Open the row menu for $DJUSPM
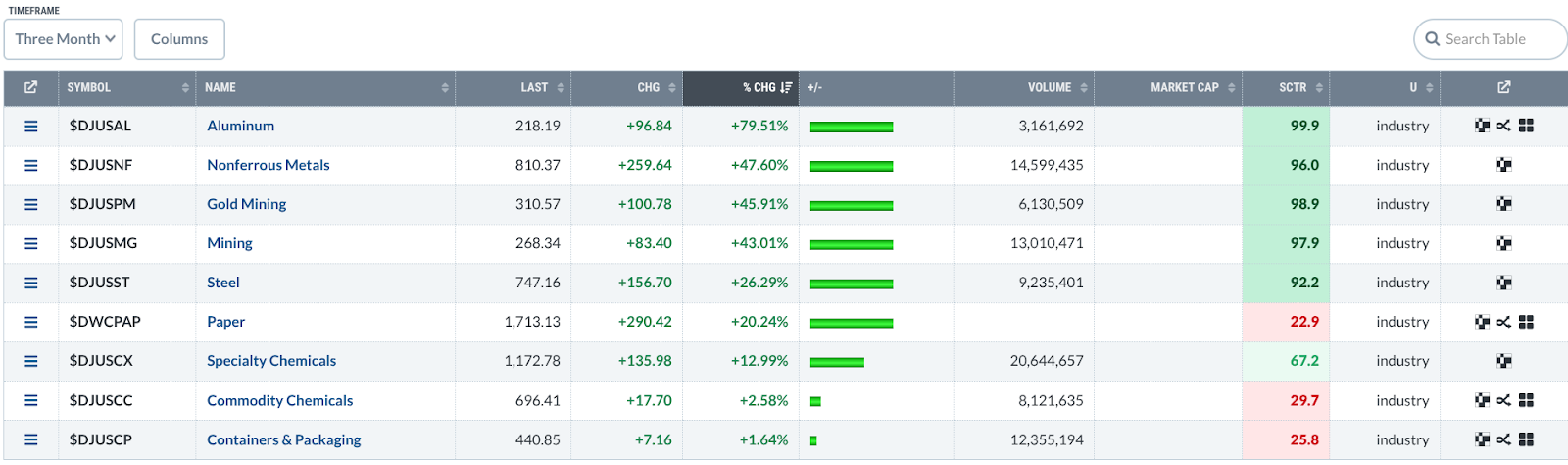 click(x=30, y=205)
